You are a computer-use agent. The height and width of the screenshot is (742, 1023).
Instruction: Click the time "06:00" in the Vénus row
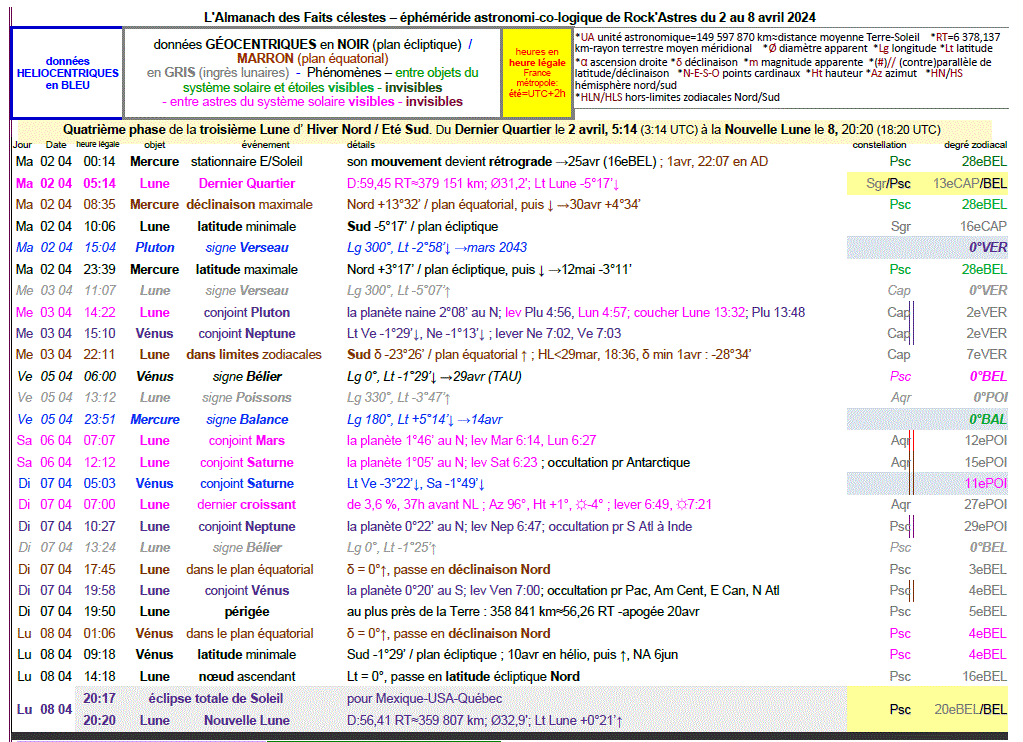click(99, 377)
